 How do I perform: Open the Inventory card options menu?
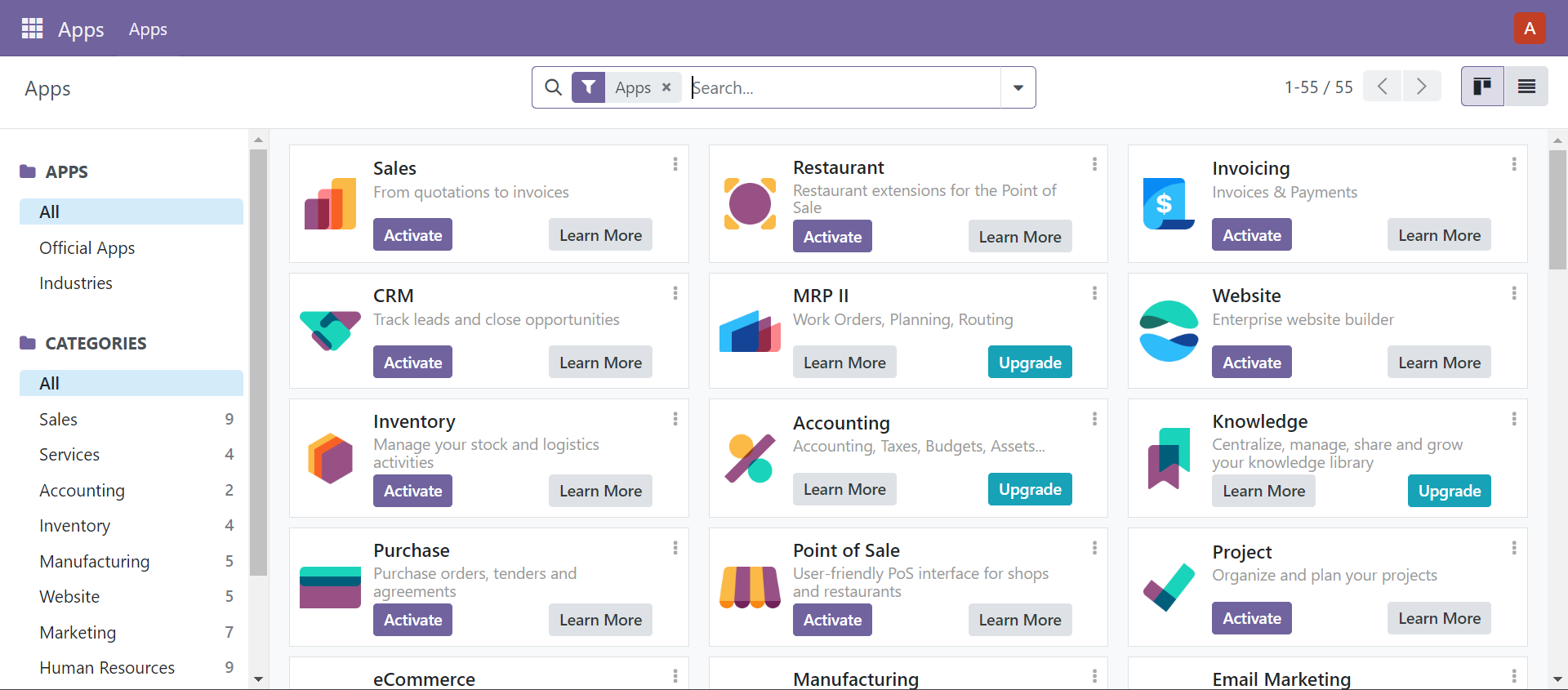(x=675, y=419)
